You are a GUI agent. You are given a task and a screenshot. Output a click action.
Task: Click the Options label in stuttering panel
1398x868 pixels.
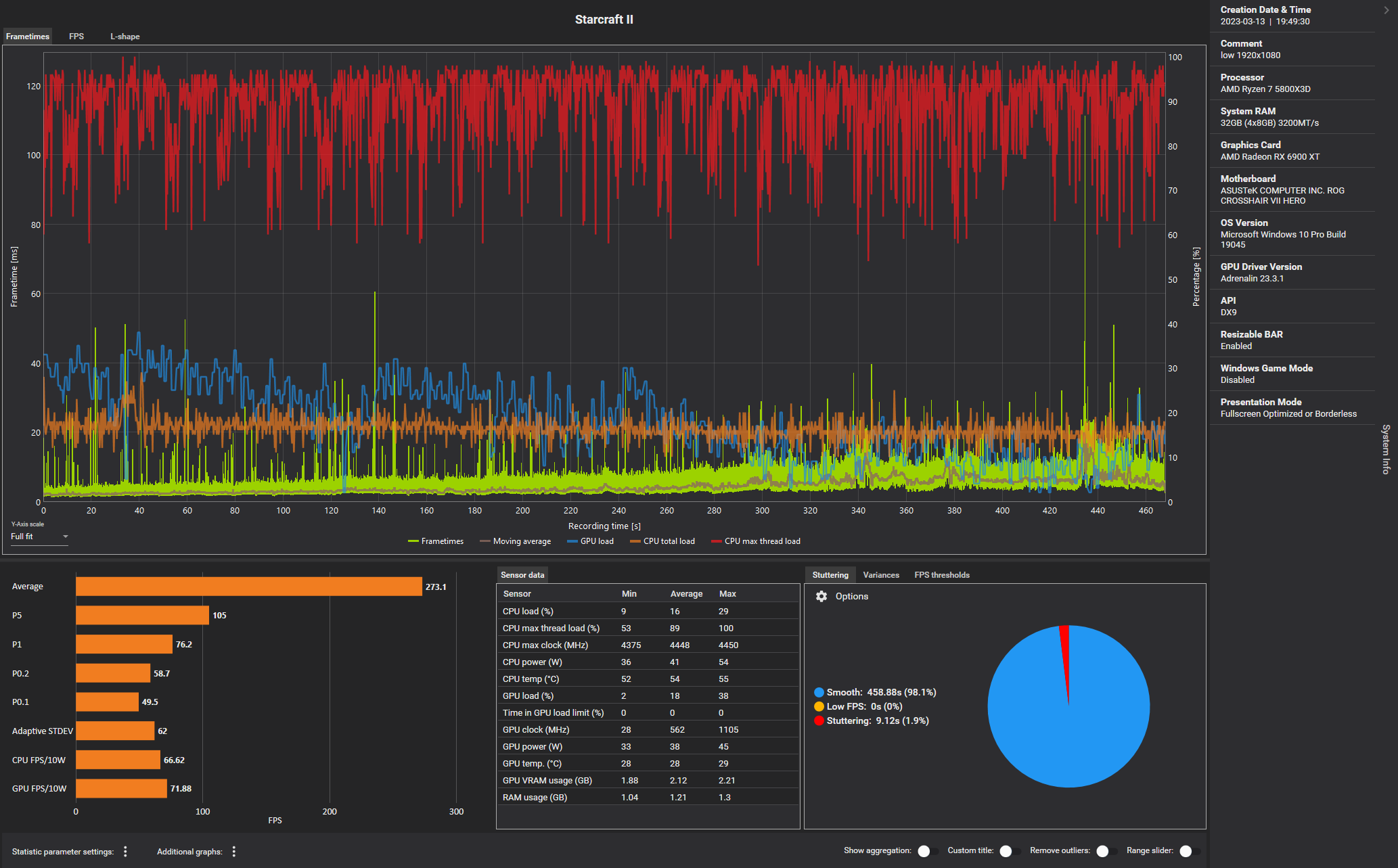tap(851, 596)
